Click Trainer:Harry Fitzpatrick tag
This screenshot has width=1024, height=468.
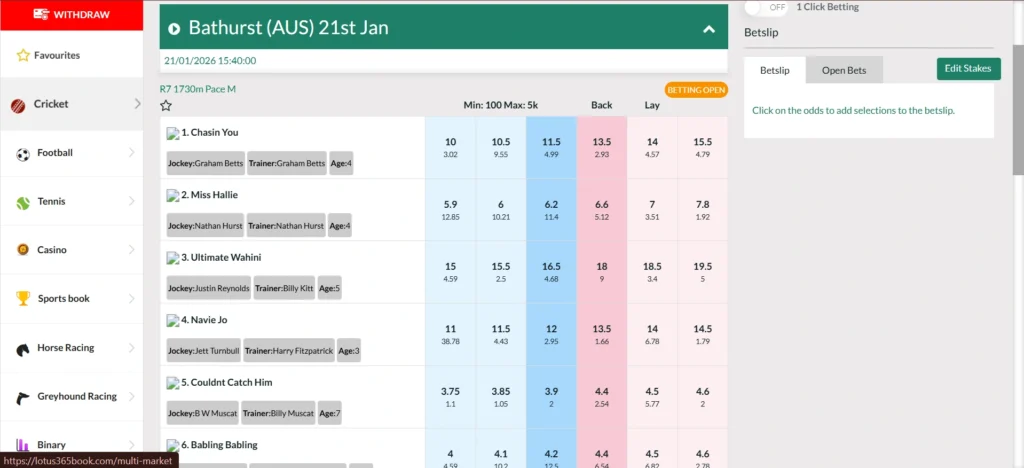tap(289, 351)
